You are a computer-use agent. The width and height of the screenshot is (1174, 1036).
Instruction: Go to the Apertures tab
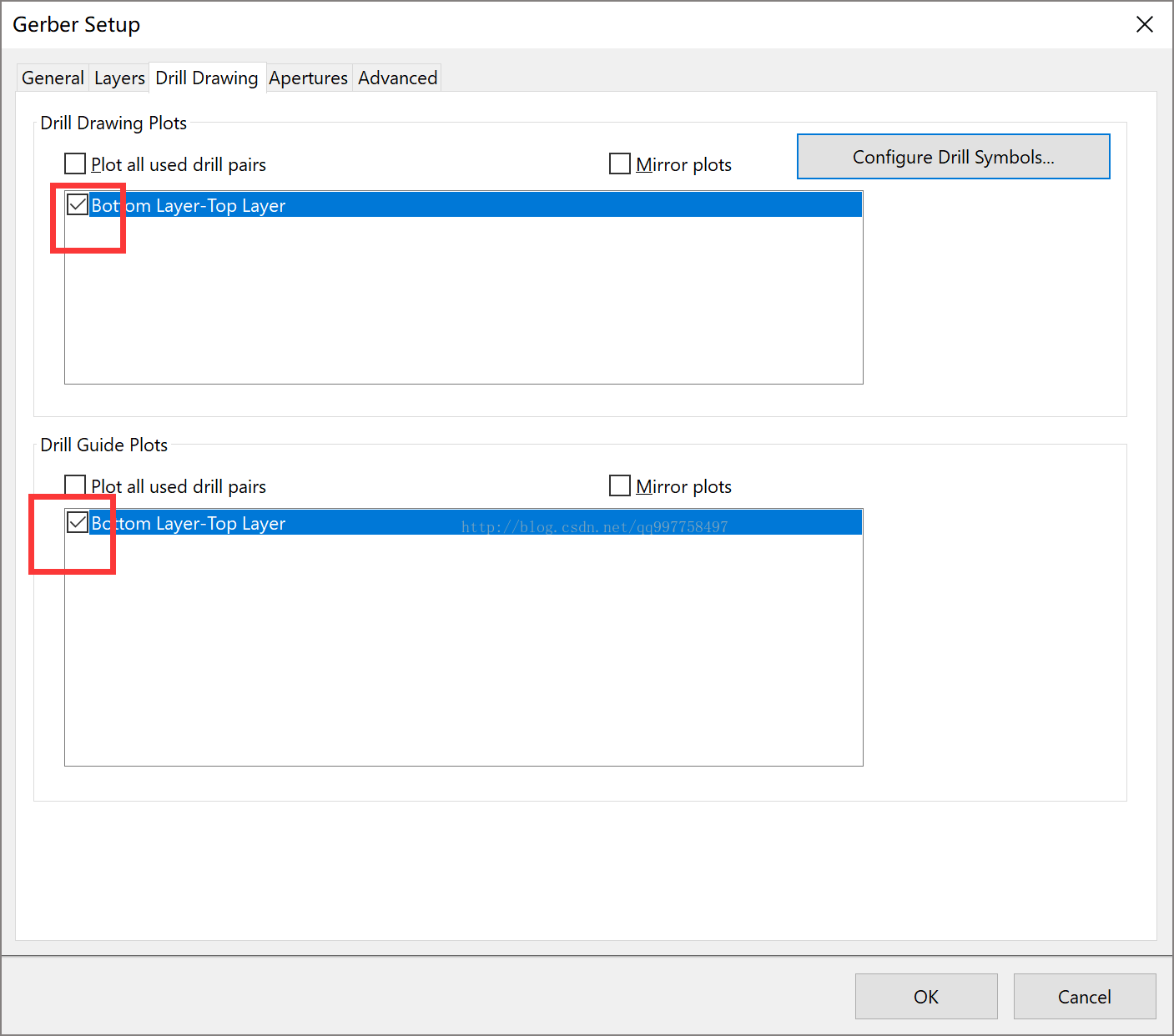[x=308, y=78]
